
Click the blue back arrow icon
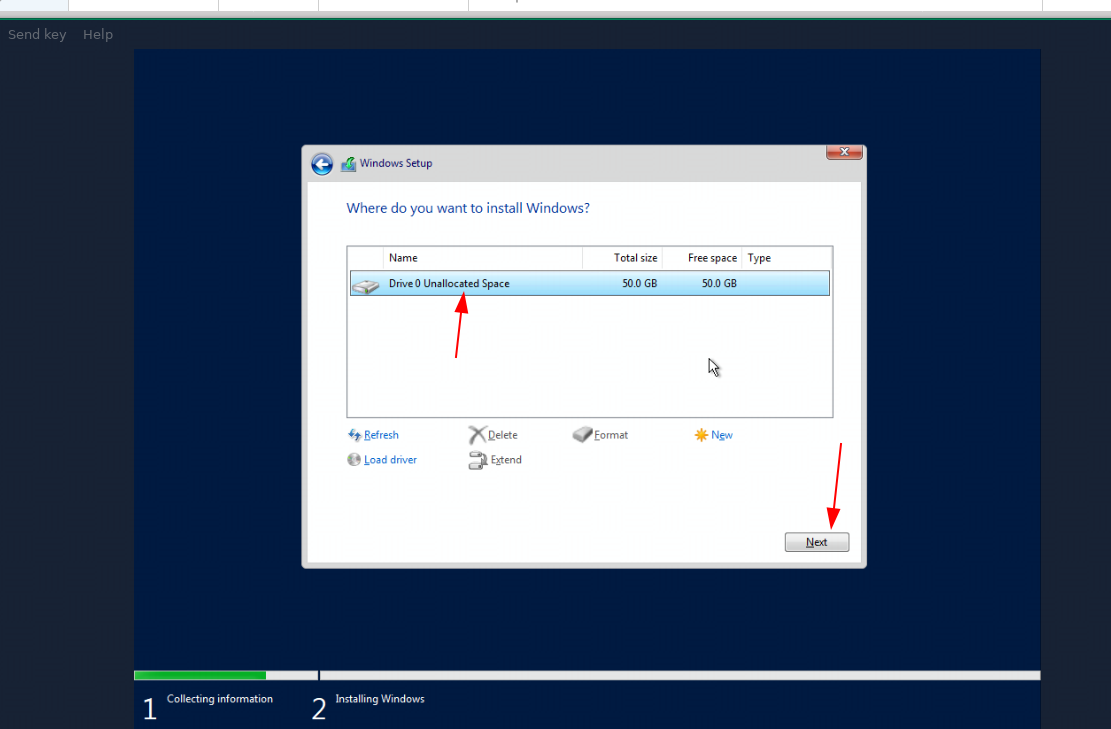(322, 164)
